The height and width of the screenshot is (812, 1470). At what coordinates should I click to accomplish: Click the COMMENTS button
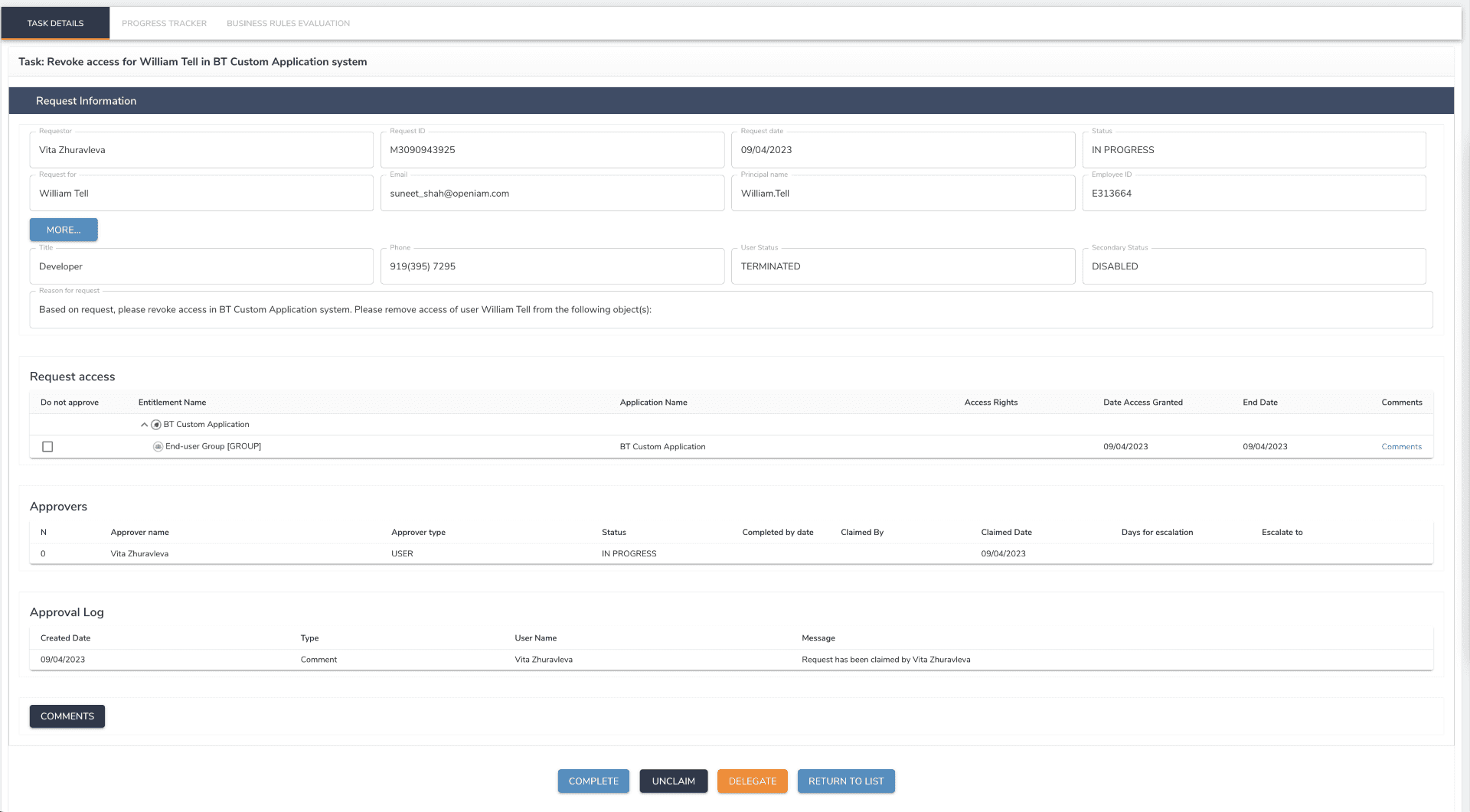(x=67, y=716)
